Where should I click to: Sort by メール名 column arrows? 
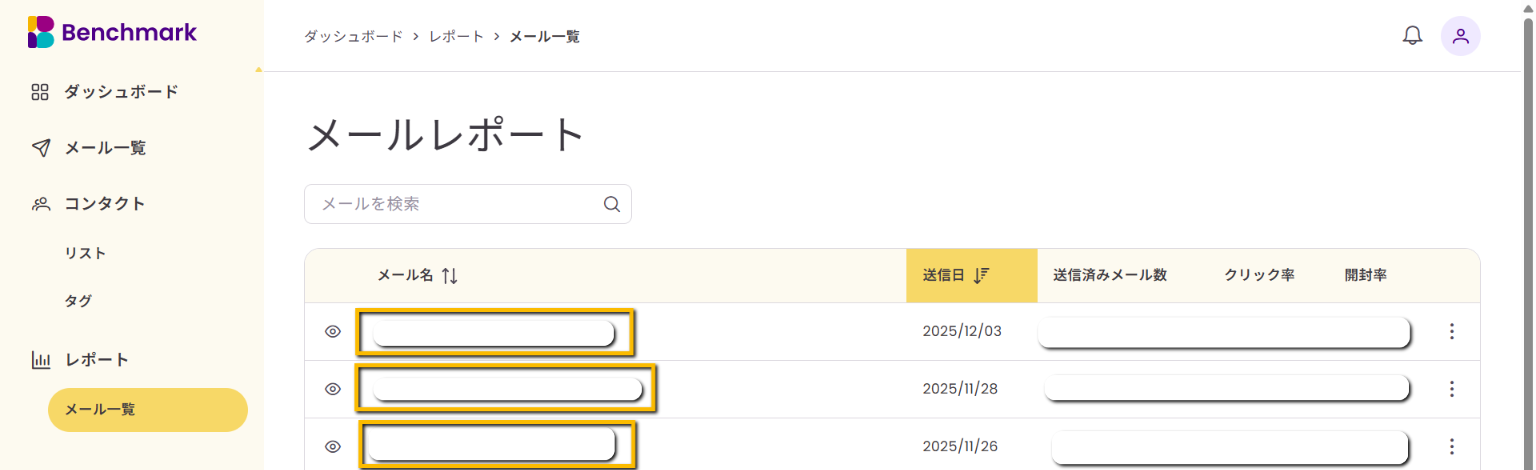click(449, 275)
